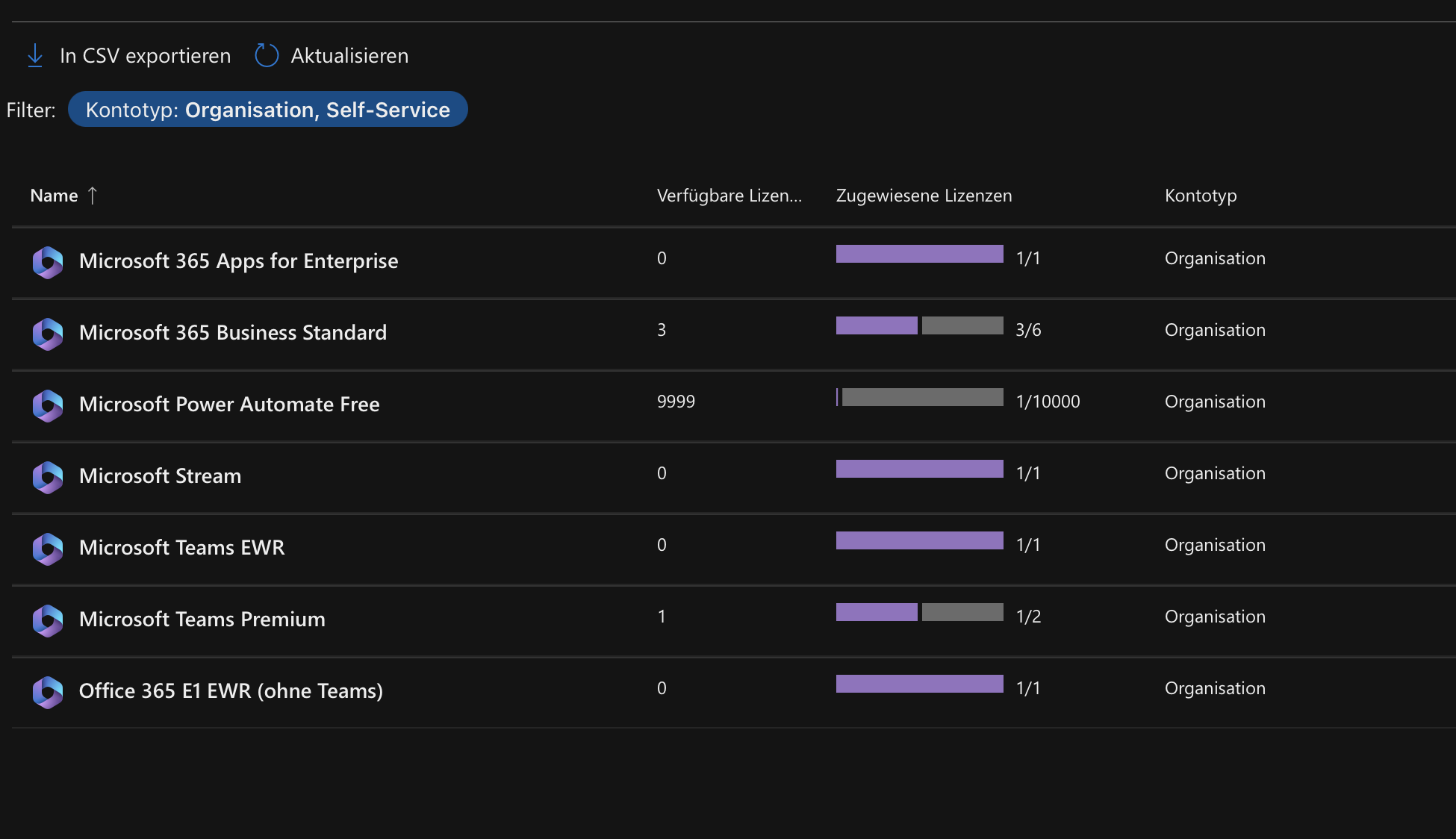Click the CSV export download arrow icon
Screen dimensions: 1456x839
35,55
